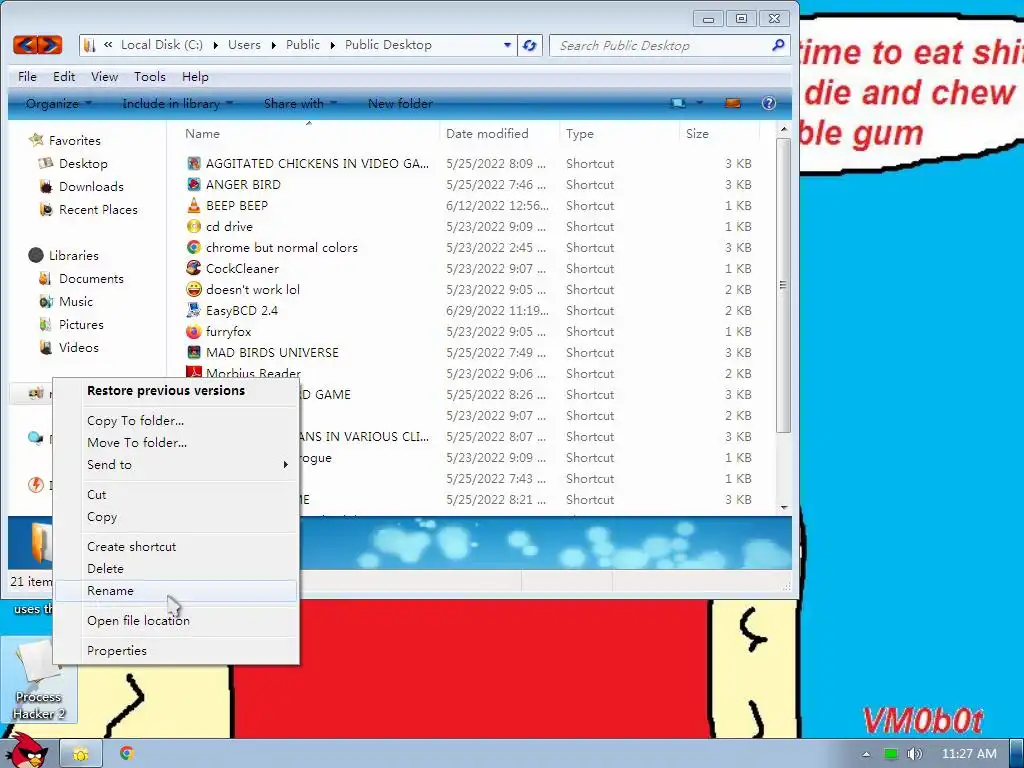Click the green network tray icon
1024x768 pixels.
pos(890,754)
